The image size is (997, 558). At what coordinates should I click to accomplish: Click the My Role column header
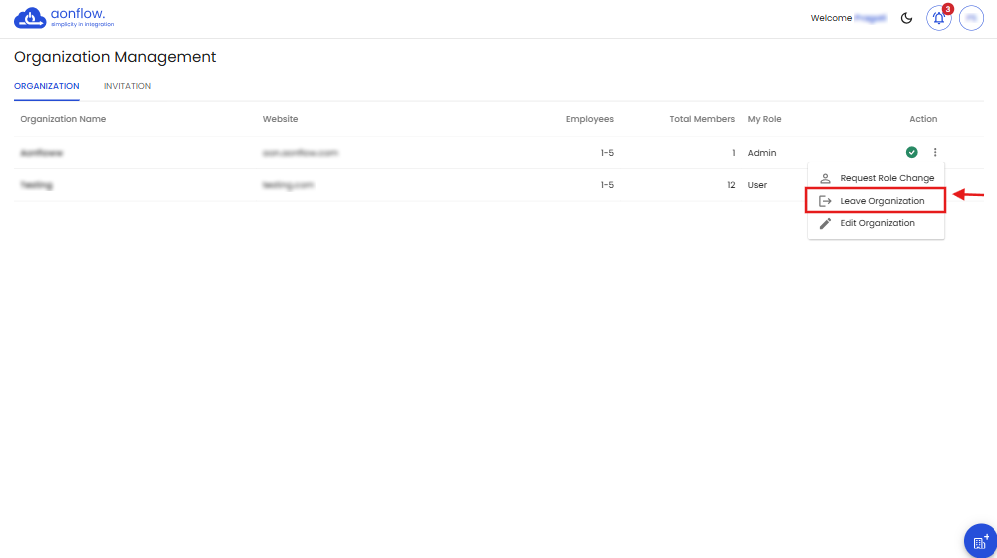pos(764,119)
